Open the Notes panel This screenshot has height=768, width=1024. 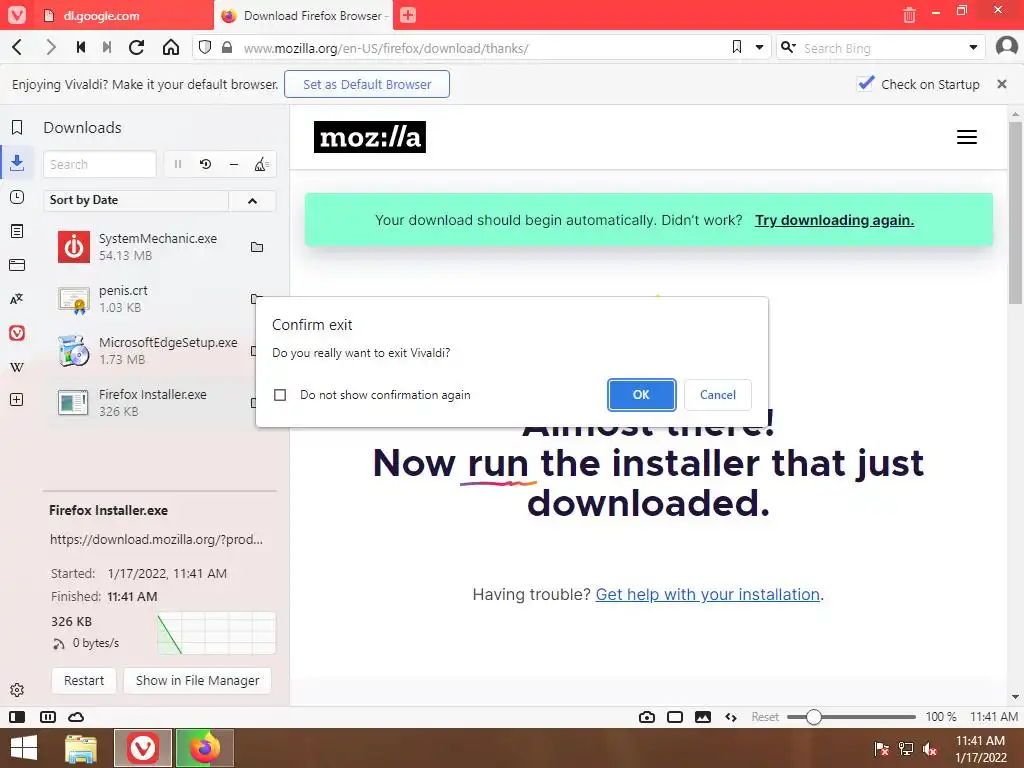point(17,231)
